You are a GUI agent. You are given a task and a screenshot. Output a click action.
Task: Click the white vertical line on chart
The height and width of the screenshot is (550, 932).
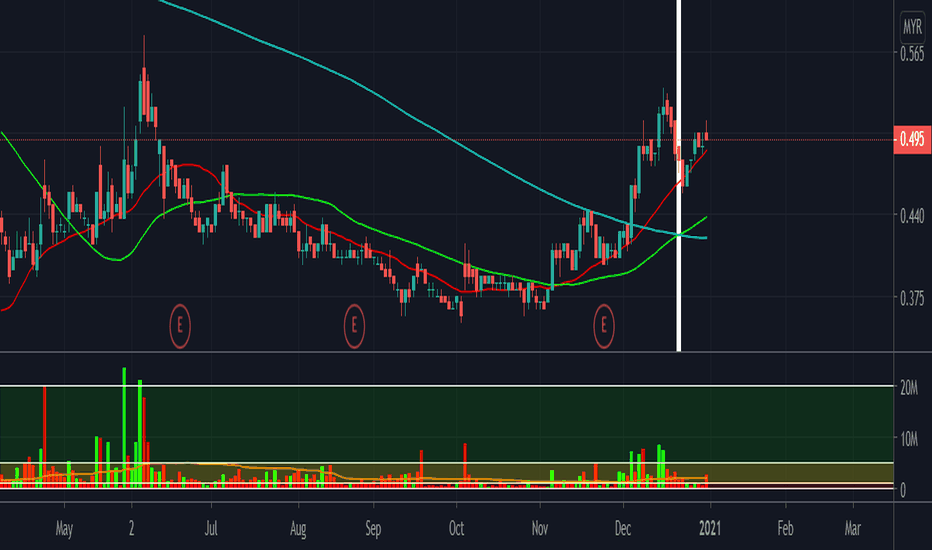coord(679,175)
